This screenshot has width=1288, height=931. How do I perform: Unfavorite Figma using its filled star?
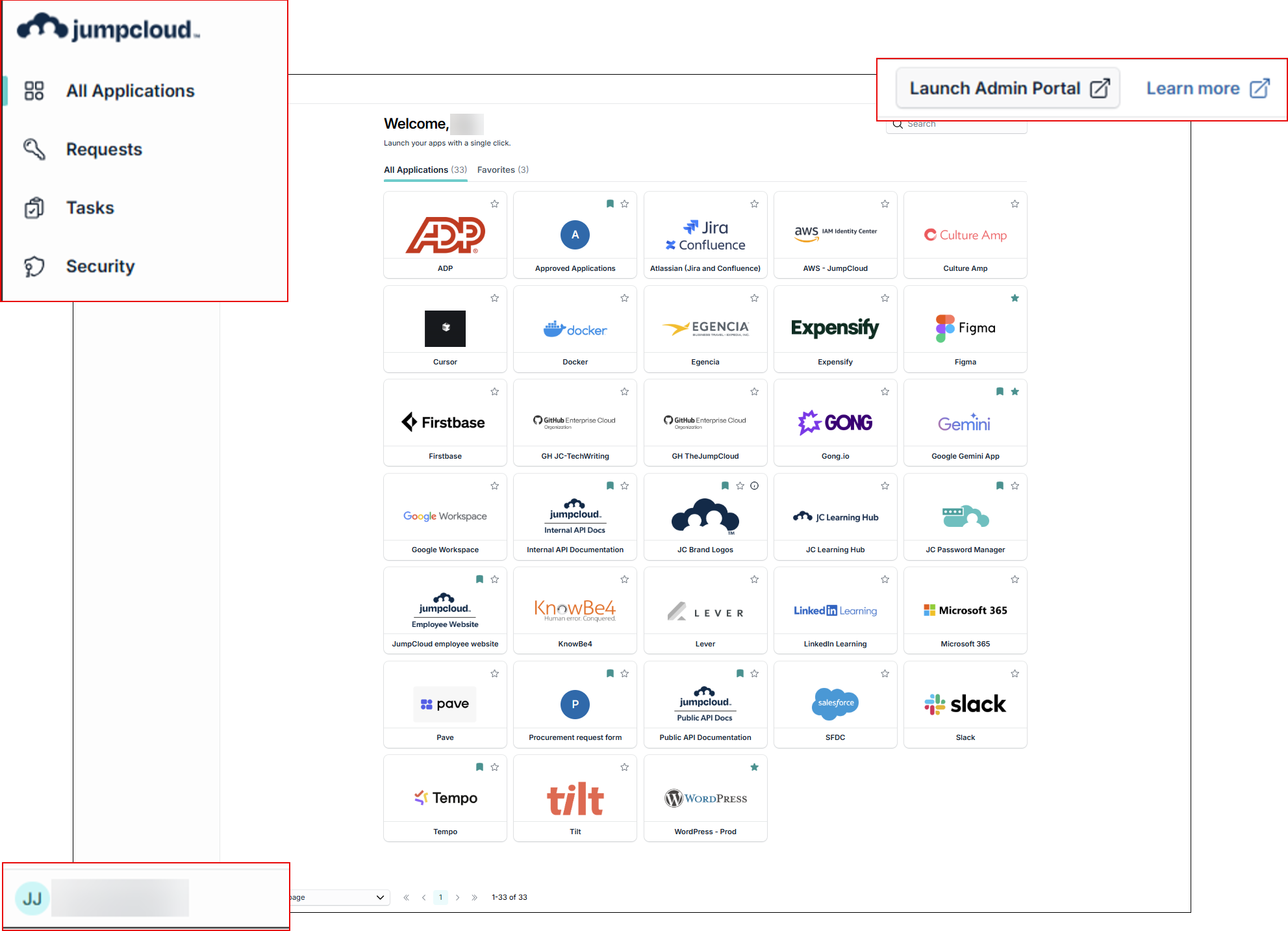(x=1015, y=298)
